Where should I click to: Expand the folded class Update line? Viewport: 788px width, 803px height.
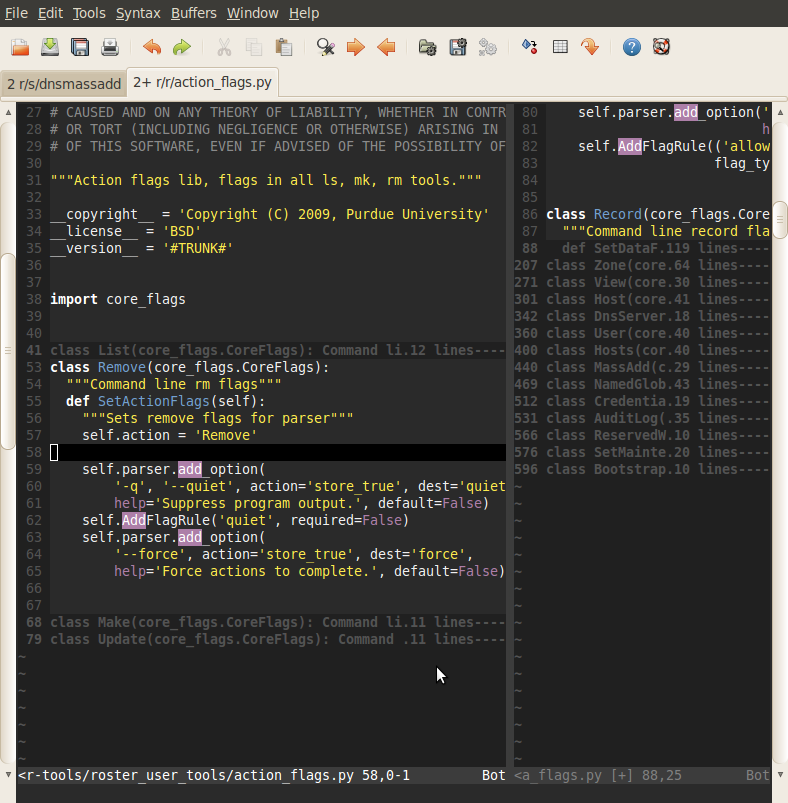point(278,639)
